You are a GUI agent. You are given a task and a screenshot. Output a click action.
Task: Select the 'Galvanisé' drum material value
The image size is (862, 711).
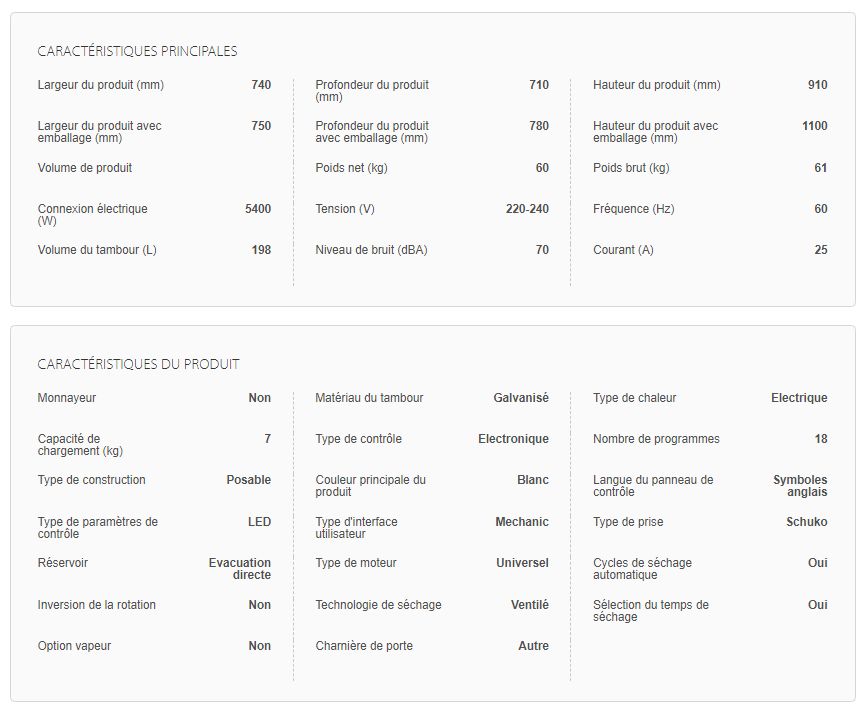(x=521, y=398)
